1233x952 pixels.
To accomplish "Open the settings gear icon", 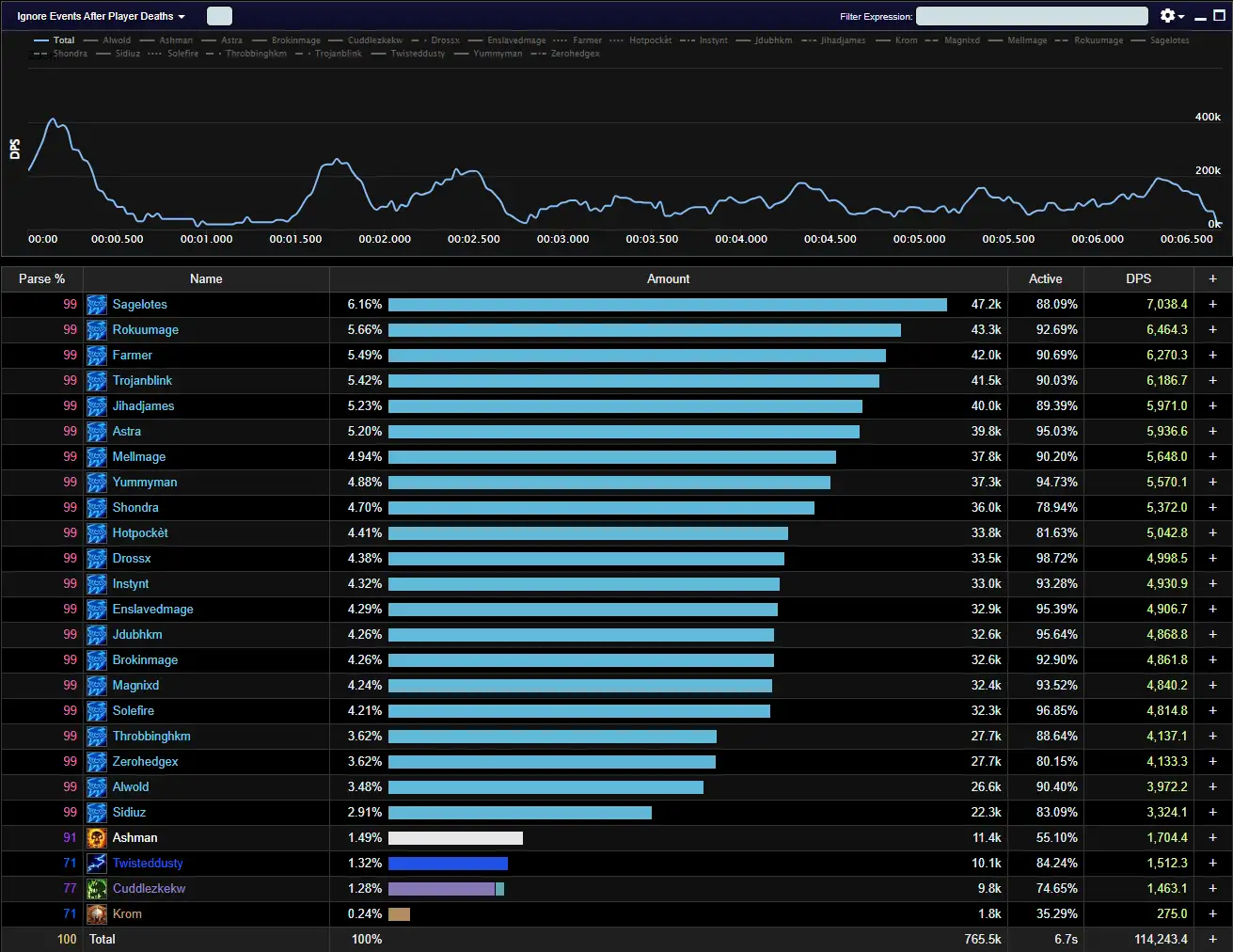I will pyautogui.click(x=1171, y=16).
